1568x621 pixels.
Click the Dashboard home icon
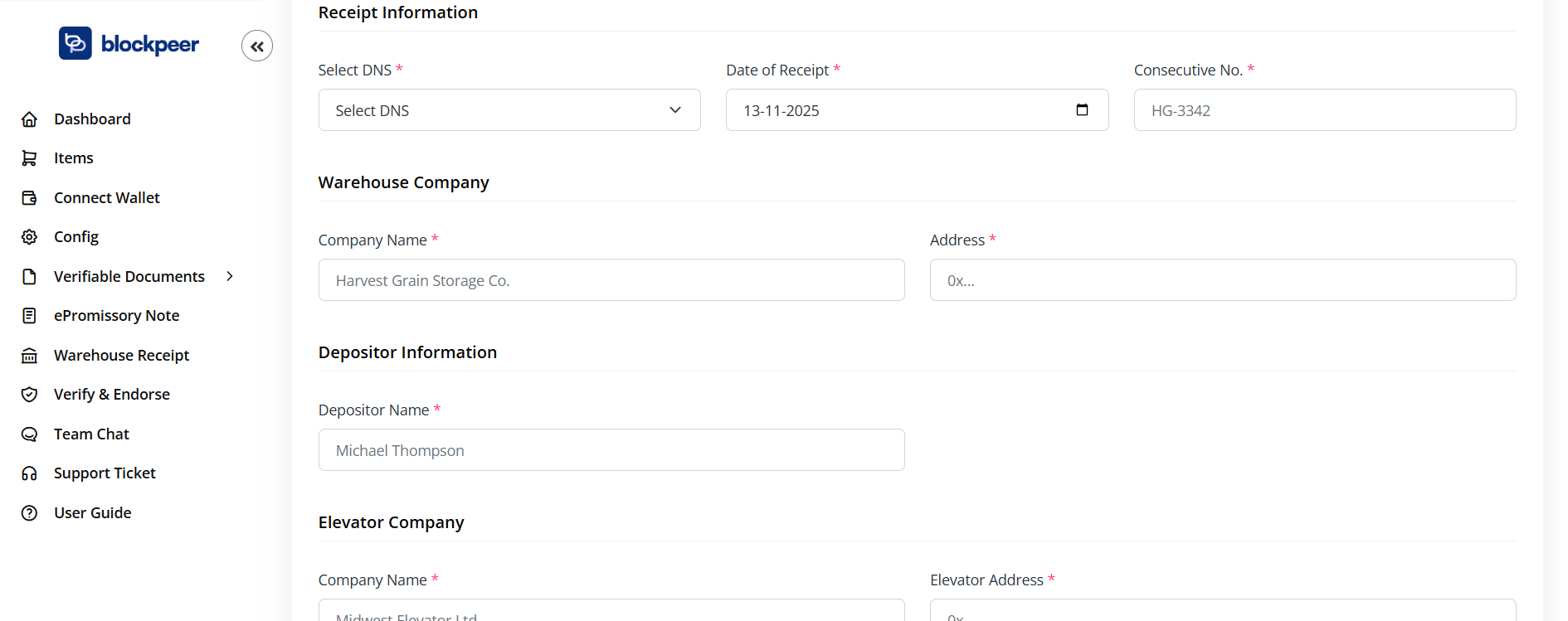pos(30,119)
